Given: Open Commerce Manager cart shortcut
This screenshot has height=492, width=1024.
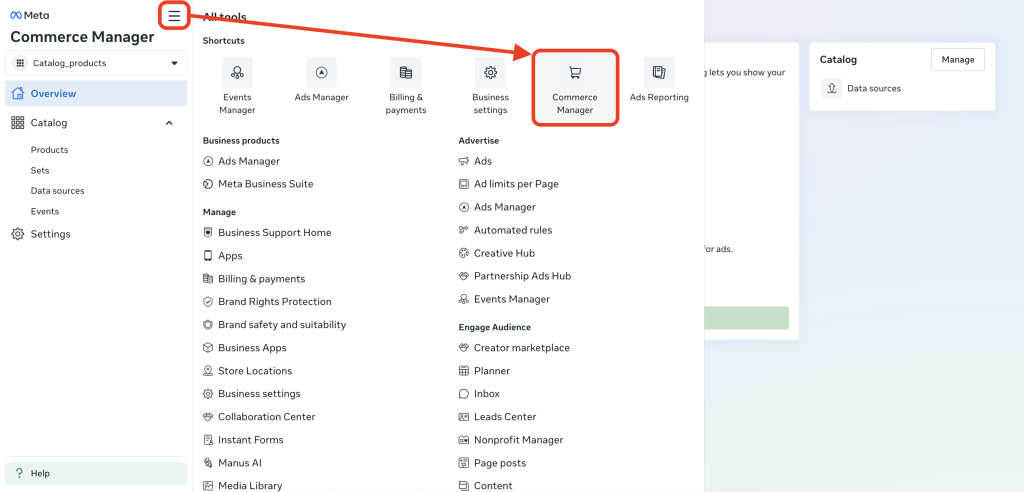Looking at the screenshot, I should [x=574, y=73].
